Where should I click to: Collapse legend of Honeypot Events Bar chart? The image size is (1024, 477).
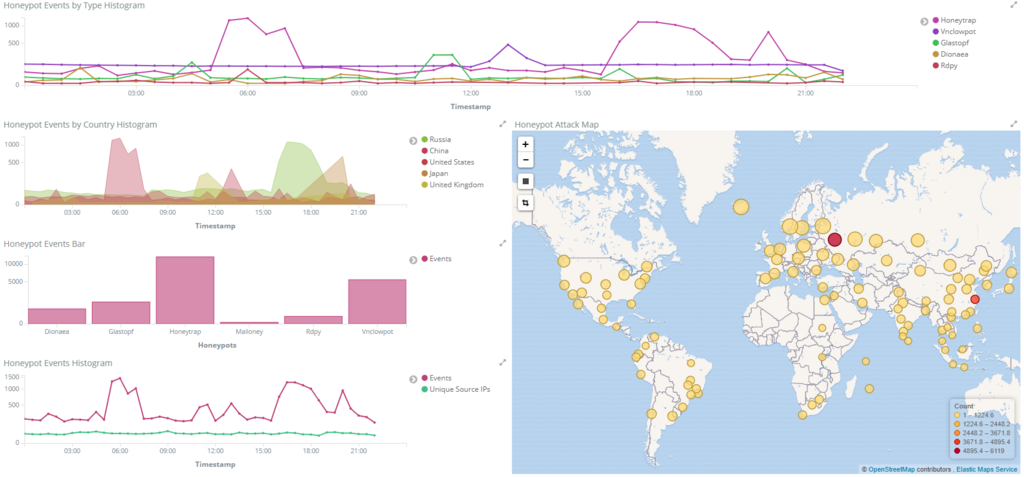[x=413, y=259]
